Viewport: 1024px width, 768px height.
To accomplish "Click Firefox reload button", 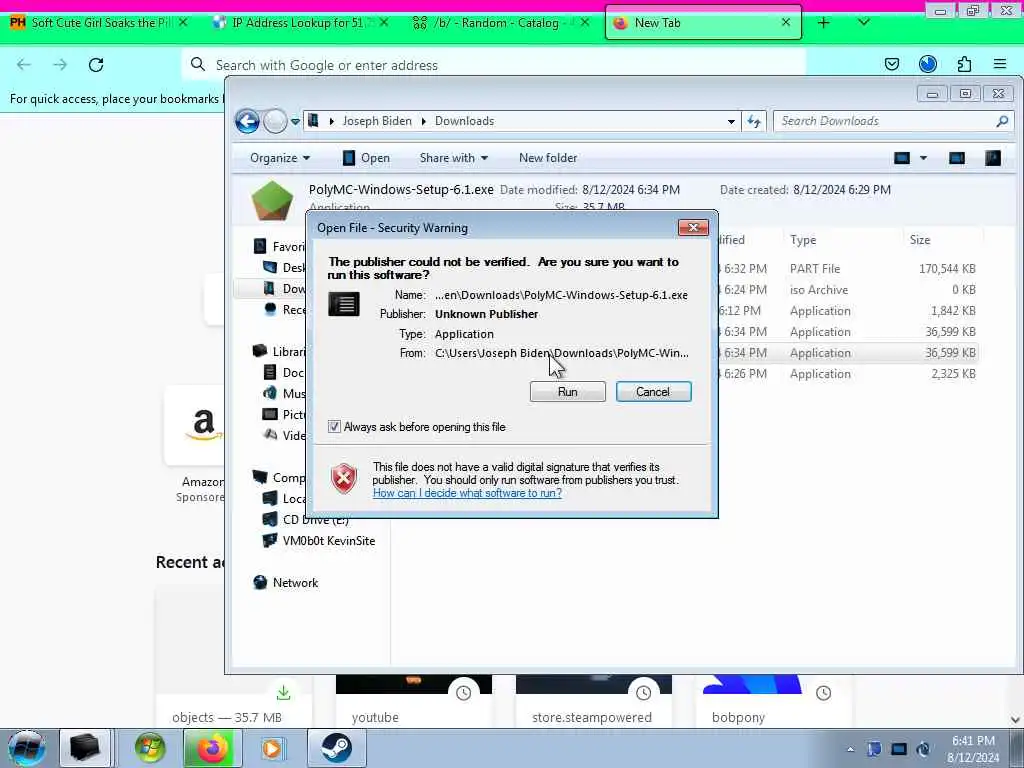I will (x=96, y=65).
